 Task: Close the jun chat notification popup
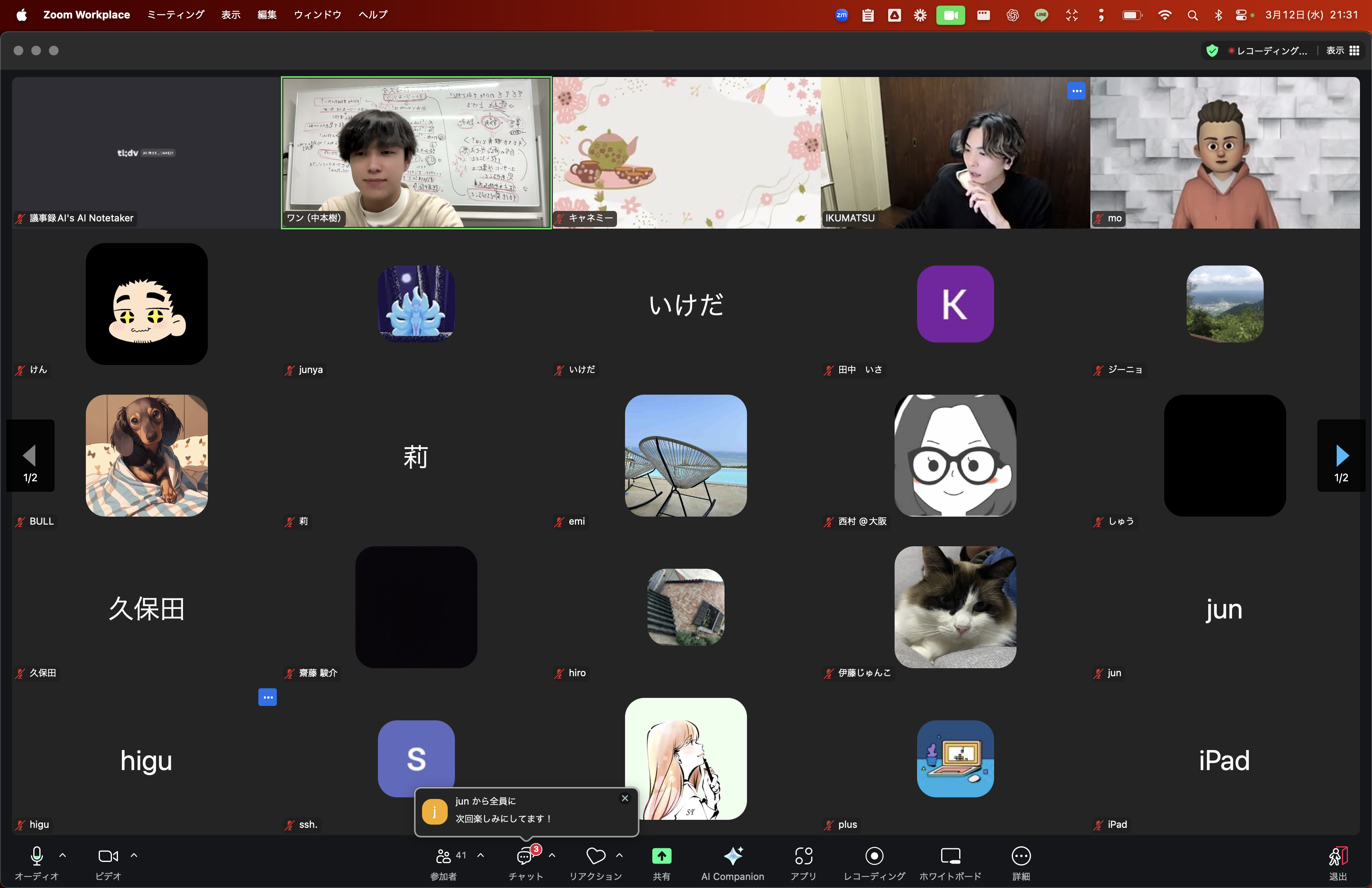(625, 798)
